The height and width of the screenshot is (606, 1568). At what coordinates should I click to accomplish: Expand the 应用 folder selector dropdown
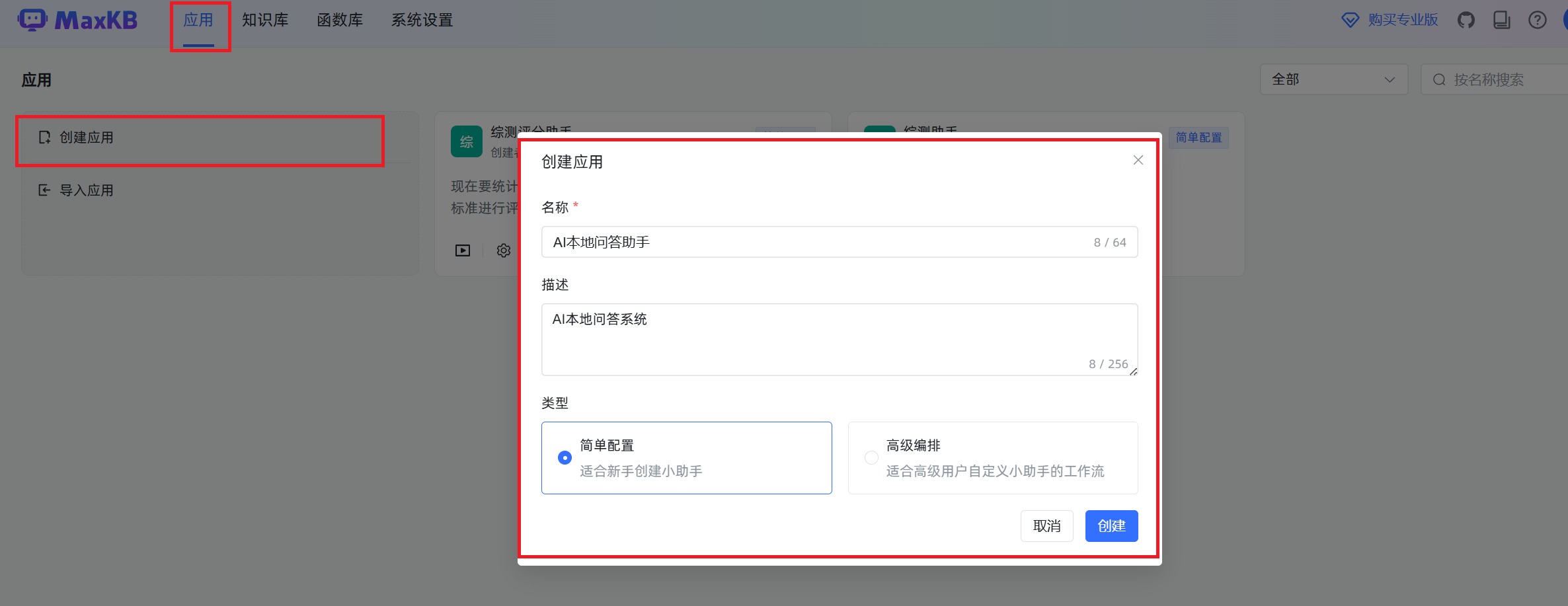[x=38, y=79]
